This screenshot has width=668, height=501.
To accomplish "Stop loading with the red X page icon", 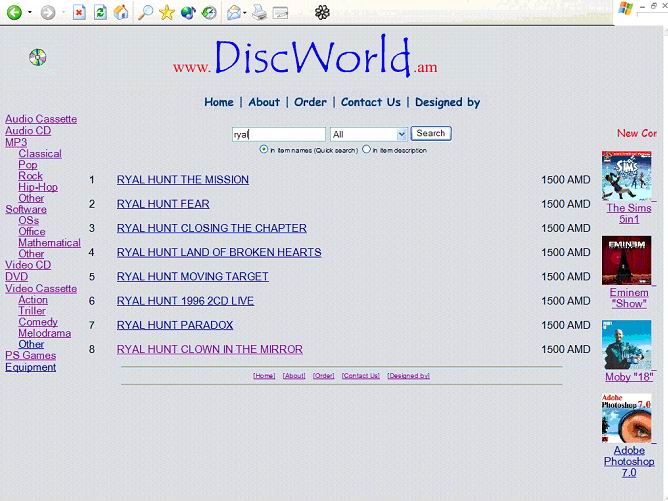I will 79,12.
